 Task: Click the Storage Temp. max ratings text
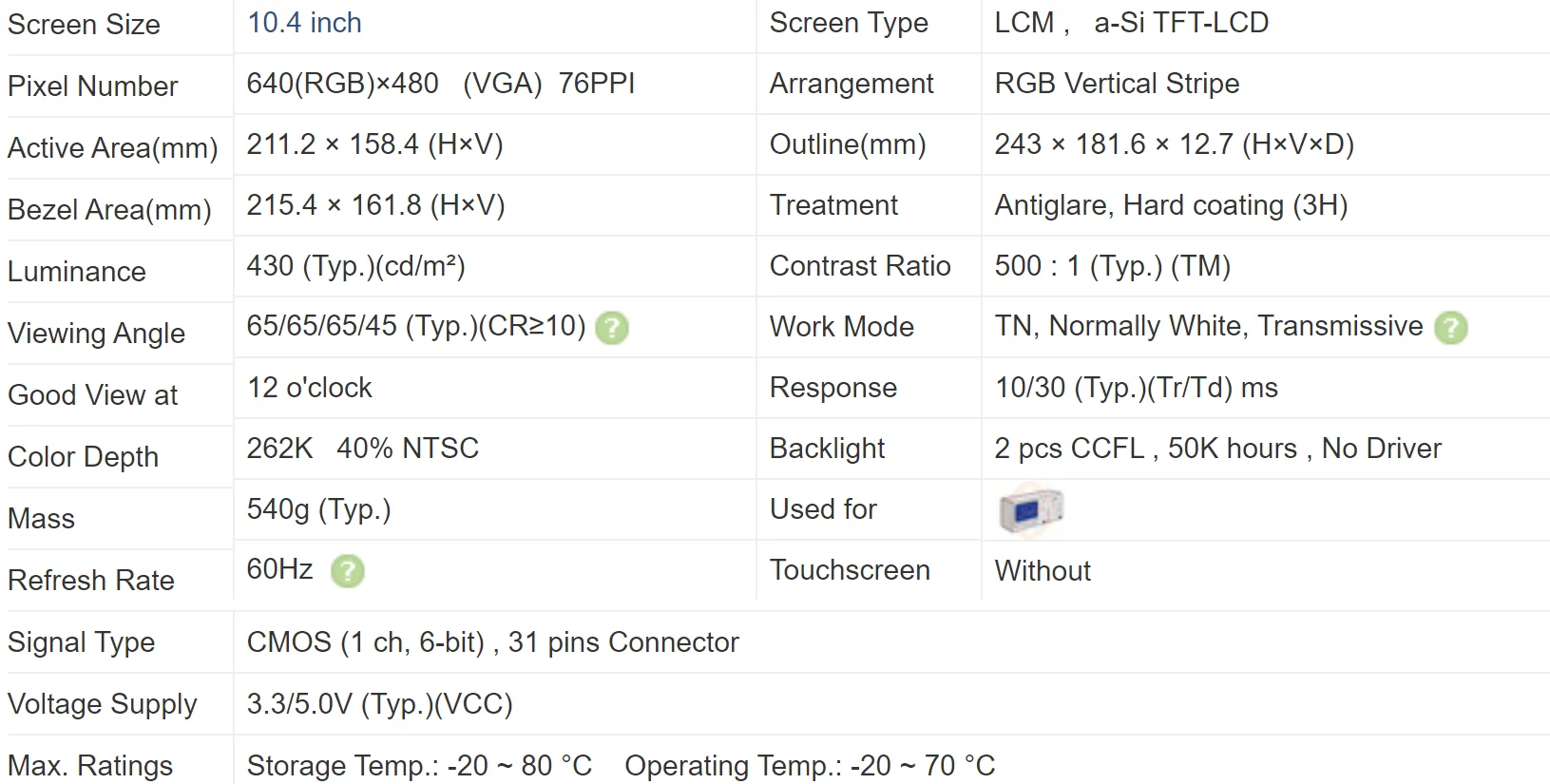click(419, 765)
